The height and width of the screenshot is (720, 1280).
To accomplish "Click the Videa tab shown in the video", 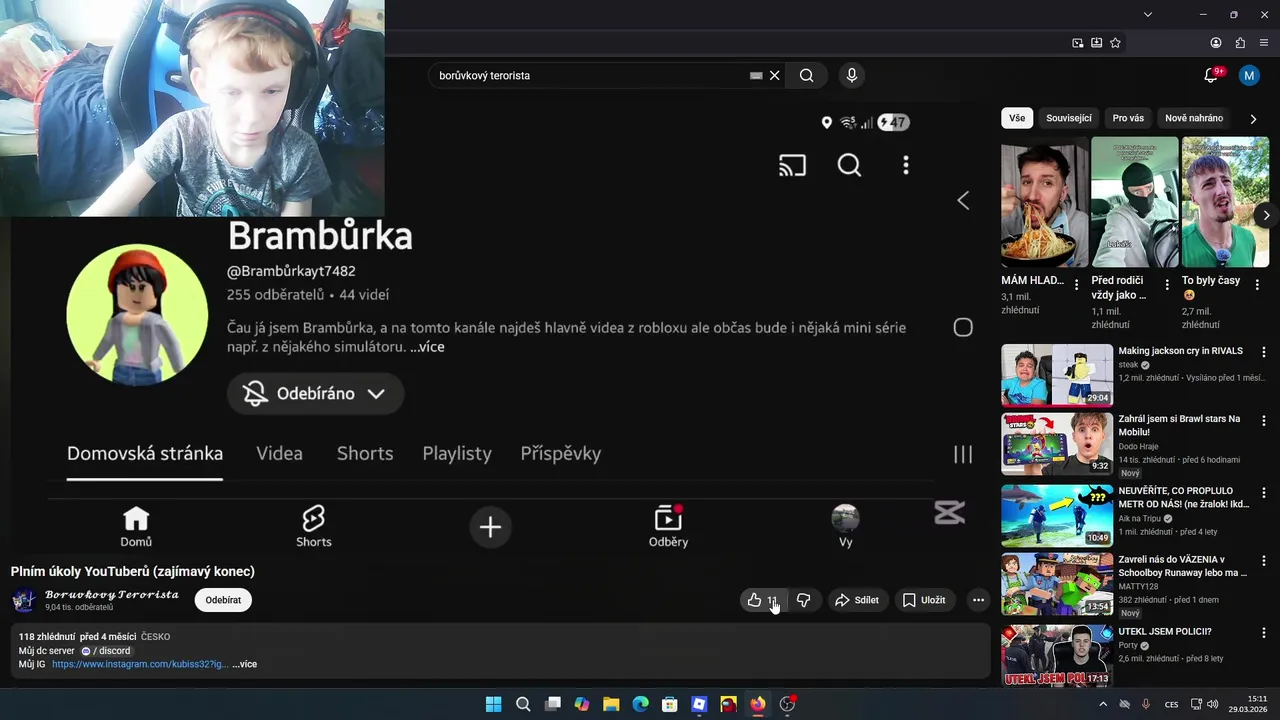I will point(279,453).
